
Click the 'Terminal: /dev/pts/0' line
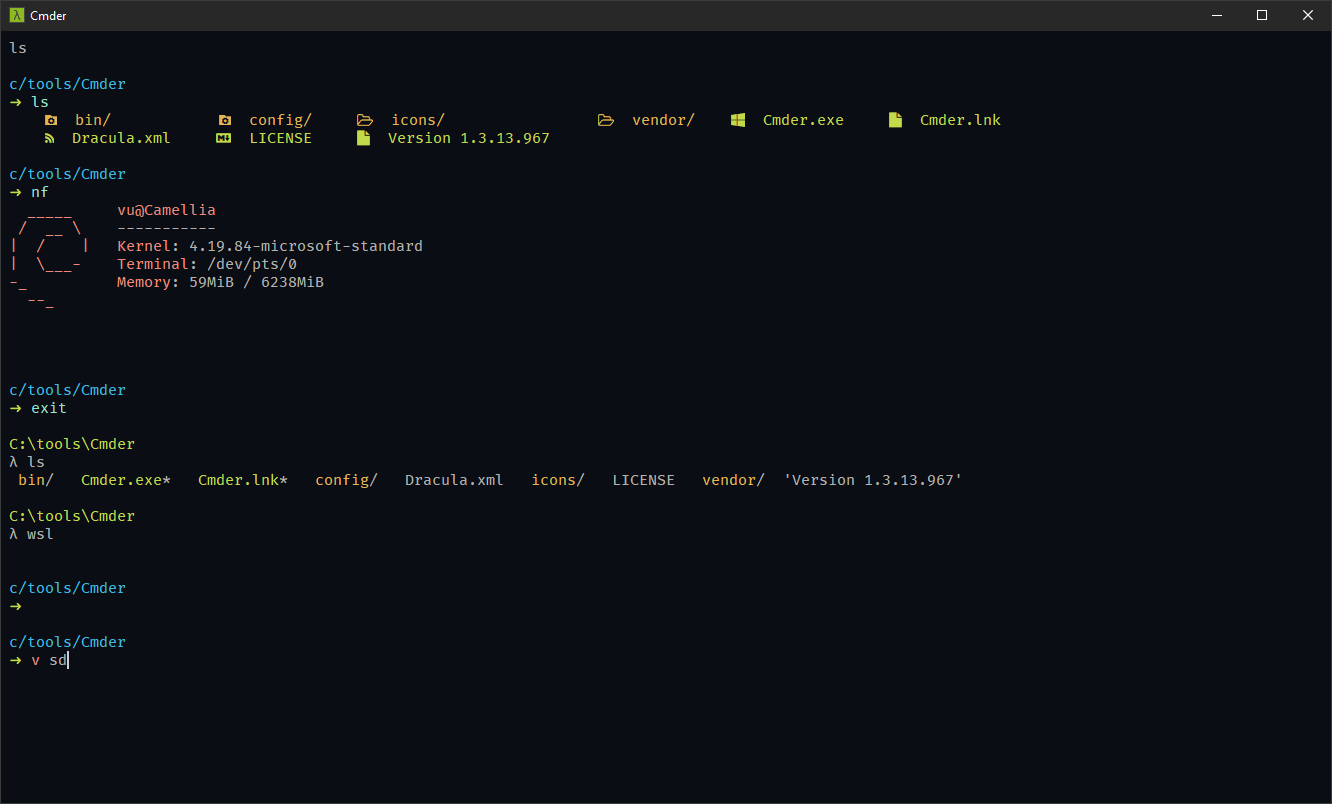coord(207,264)
